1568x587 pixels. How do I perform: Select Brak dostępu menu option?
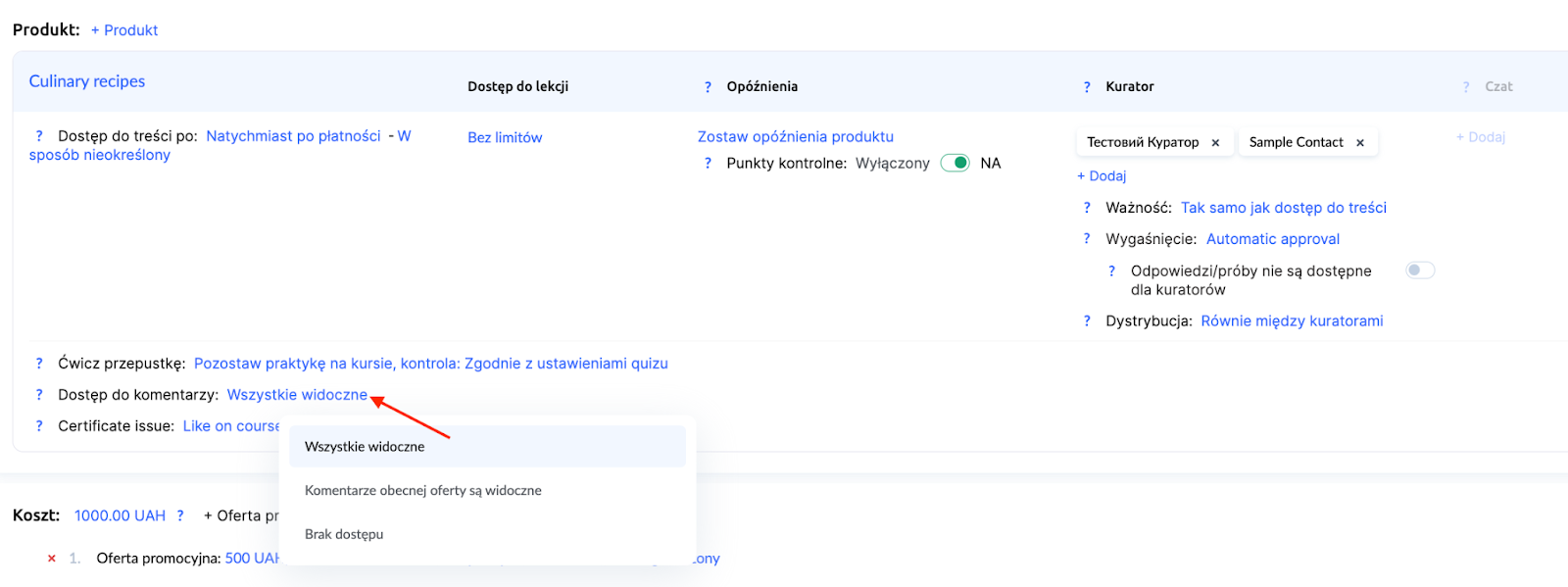(344, 534)
